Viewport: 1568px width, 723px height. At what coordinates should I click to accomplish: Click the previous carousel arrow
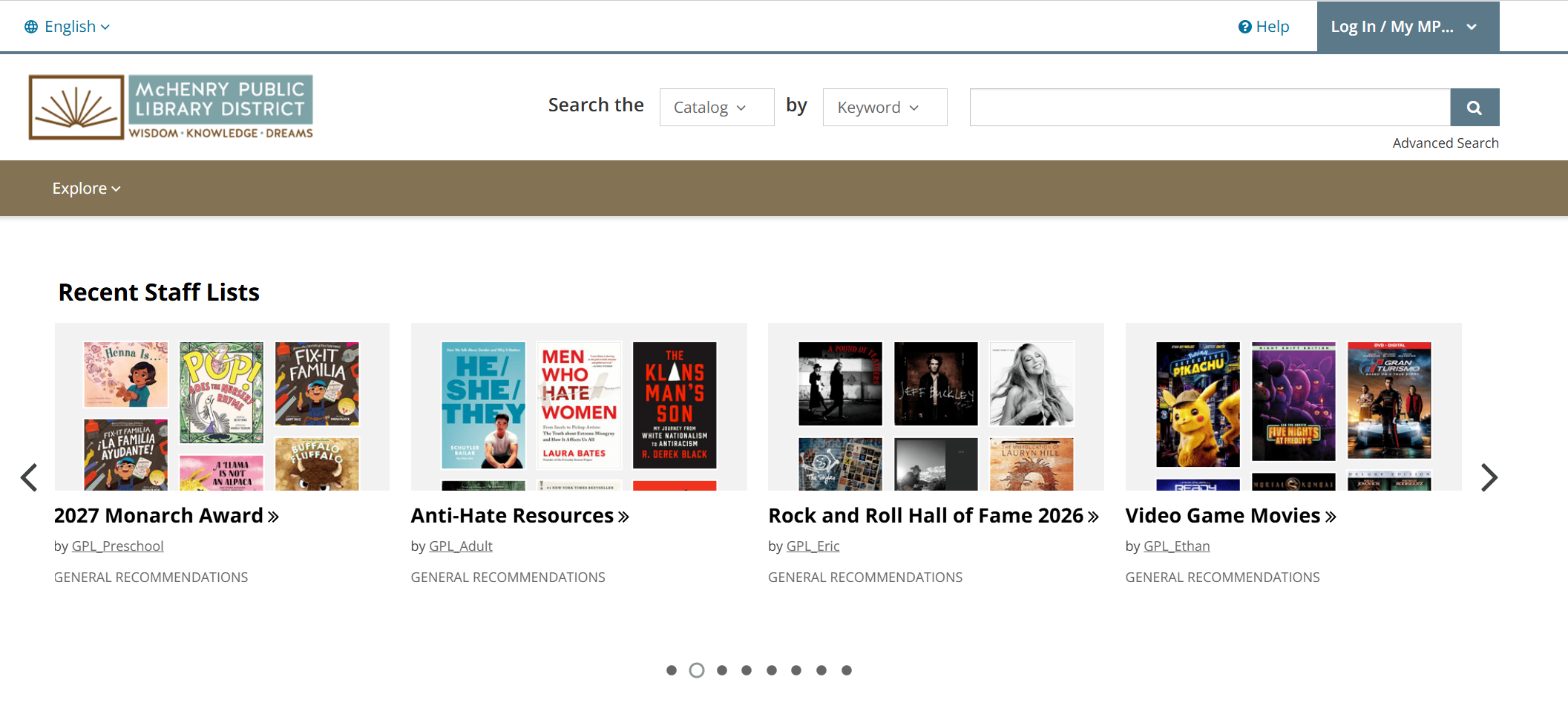point(29,477)
